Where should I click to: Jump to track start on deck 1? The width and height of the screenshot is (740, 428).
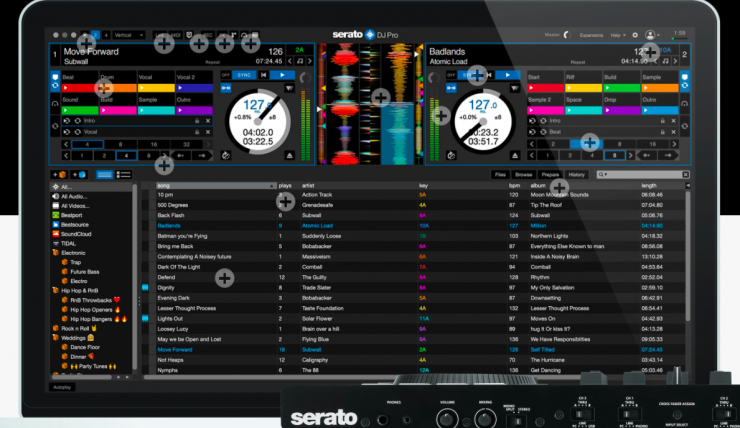click(x=263, y=75)
